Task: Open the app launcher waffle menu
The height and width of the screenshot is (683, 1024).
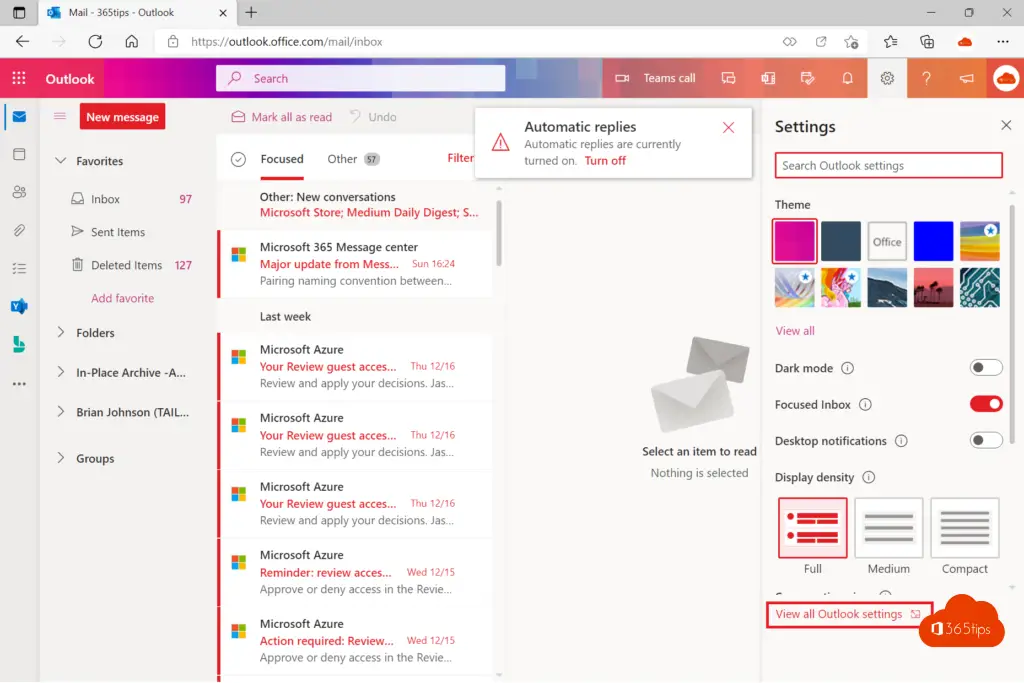Action: coord(19,78)
